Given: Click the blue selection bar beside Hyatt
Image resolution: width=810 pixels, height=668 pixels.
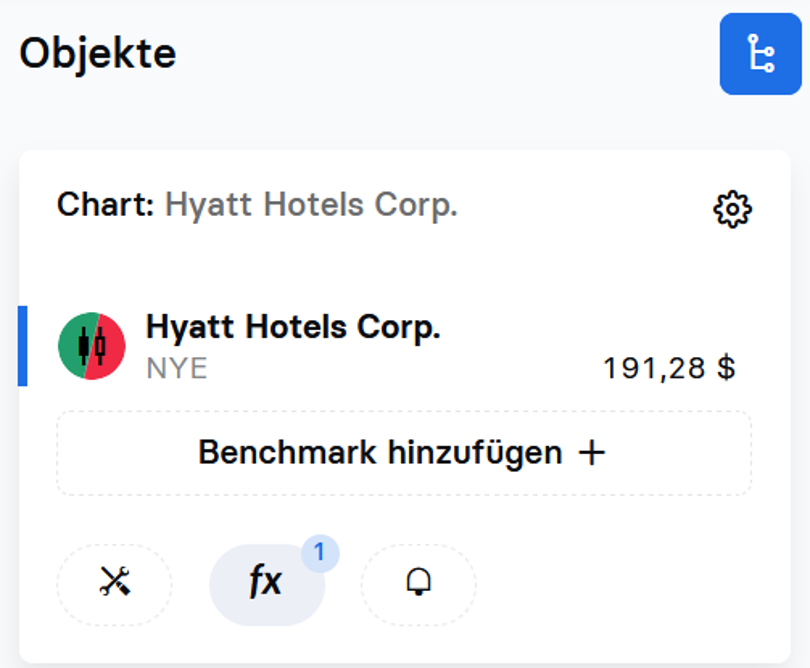Looking at the screenshot, I should pos(23,346).
